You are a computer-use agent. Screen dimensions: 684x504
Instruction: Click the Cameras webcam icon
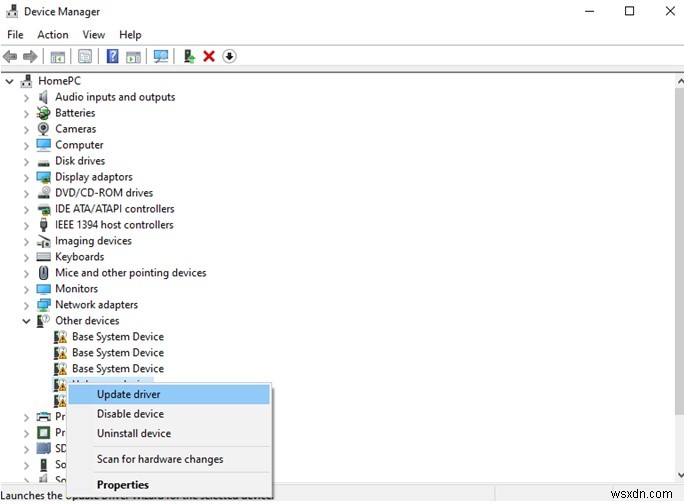click(x=43, y=129)
